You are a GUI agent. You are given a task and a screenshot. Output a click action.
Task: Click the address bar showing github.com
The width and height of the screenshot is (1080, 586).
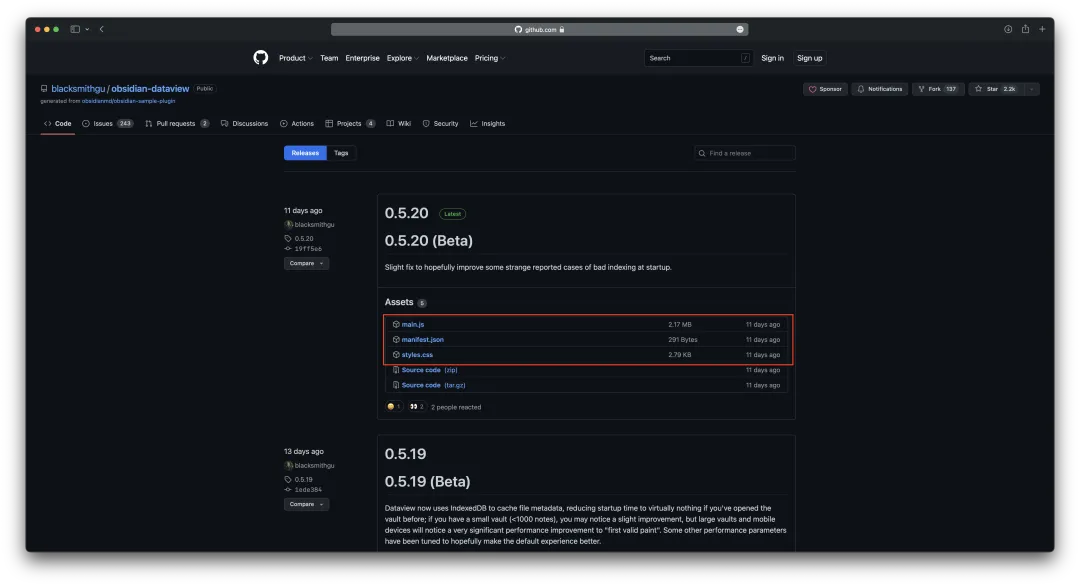coord(539,30)
